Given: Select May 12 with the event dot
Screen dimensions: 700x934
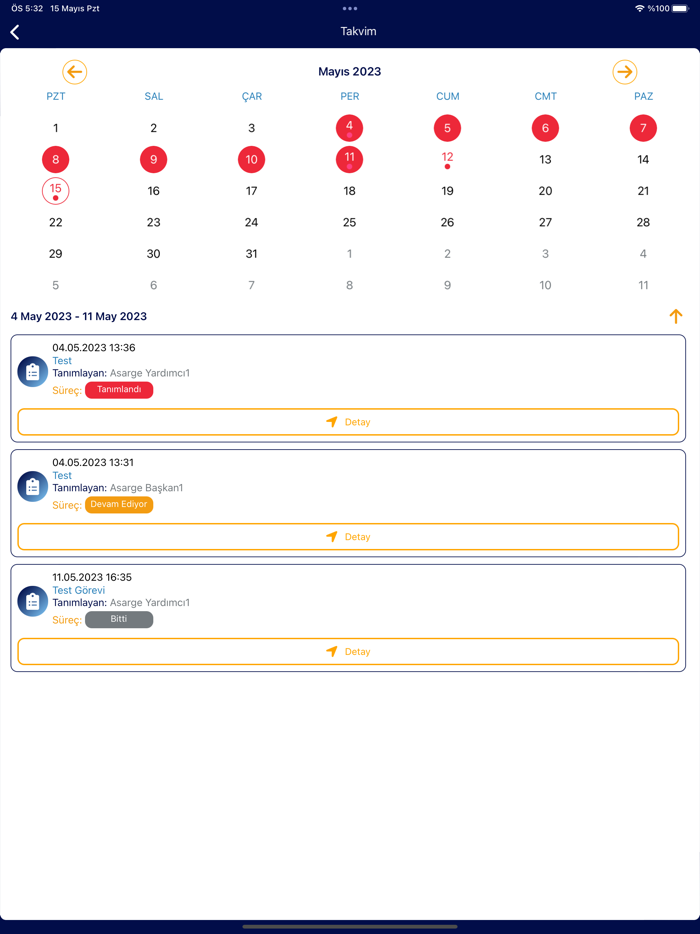Looking at the screenshot, I should pos(447,157).
